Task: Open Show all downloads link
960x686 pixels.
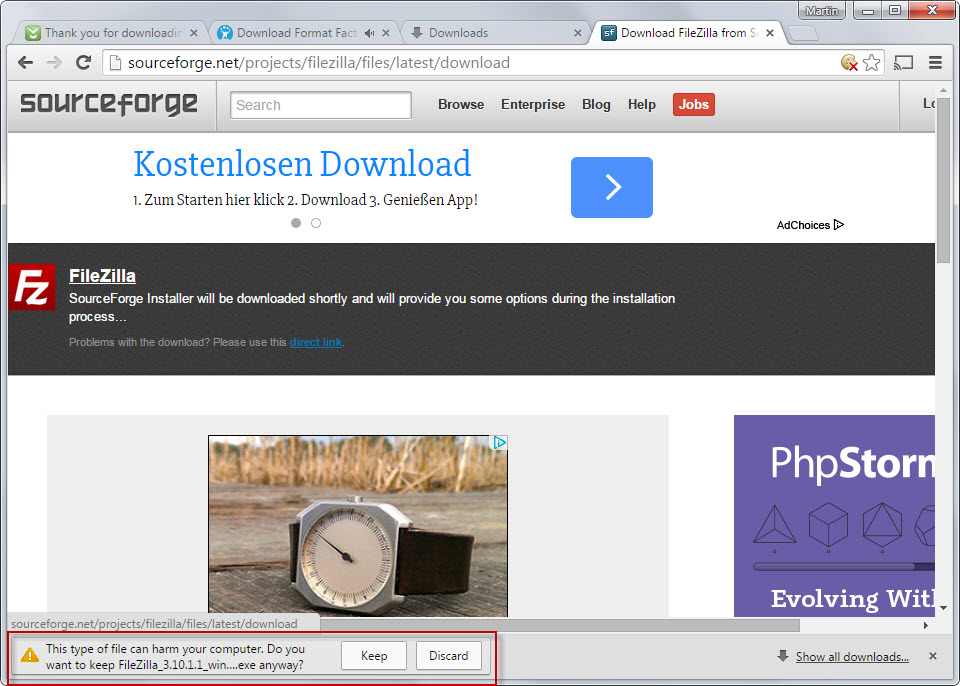Action: coord(852,657)
